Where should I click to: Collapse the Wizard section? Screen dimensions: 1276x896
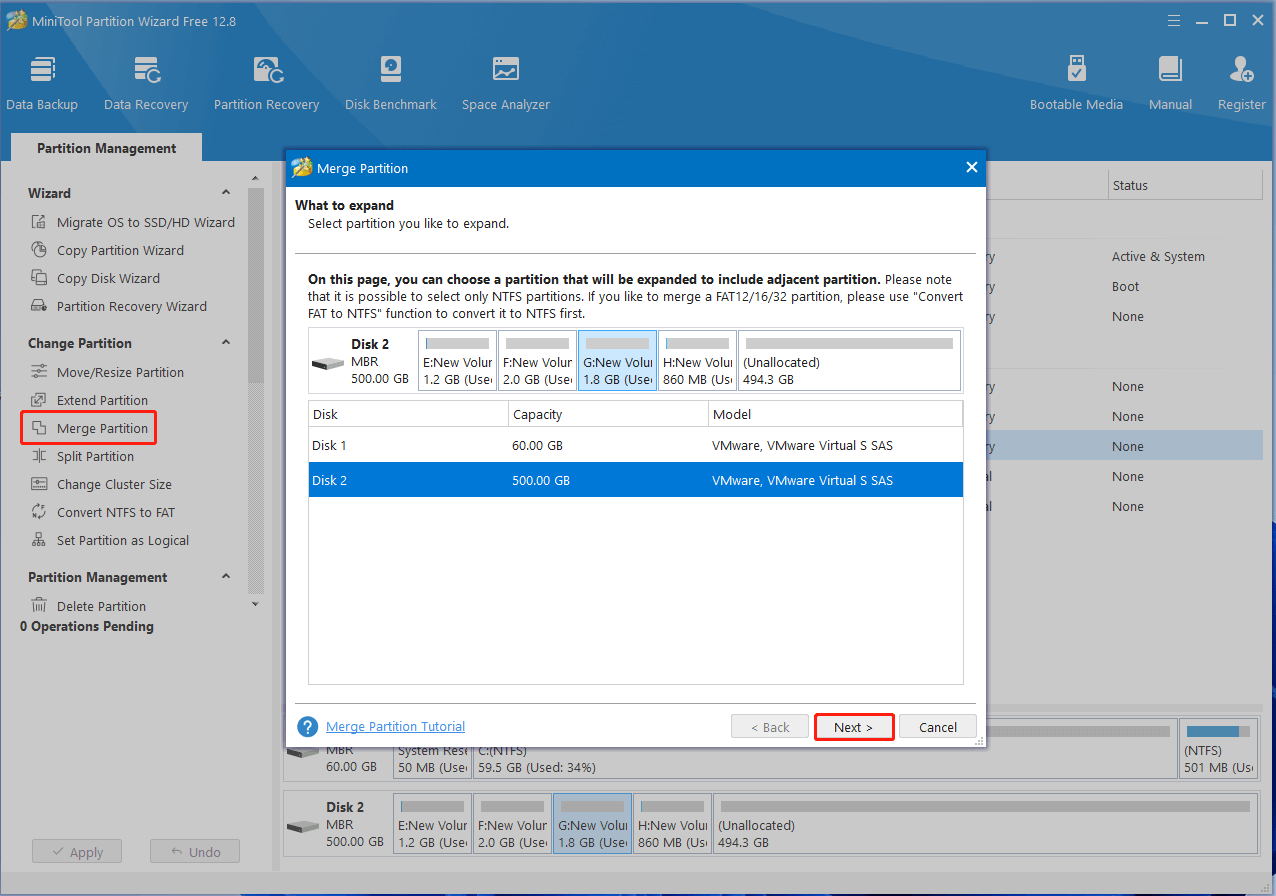pyautogui.click(x=226, y=193)
